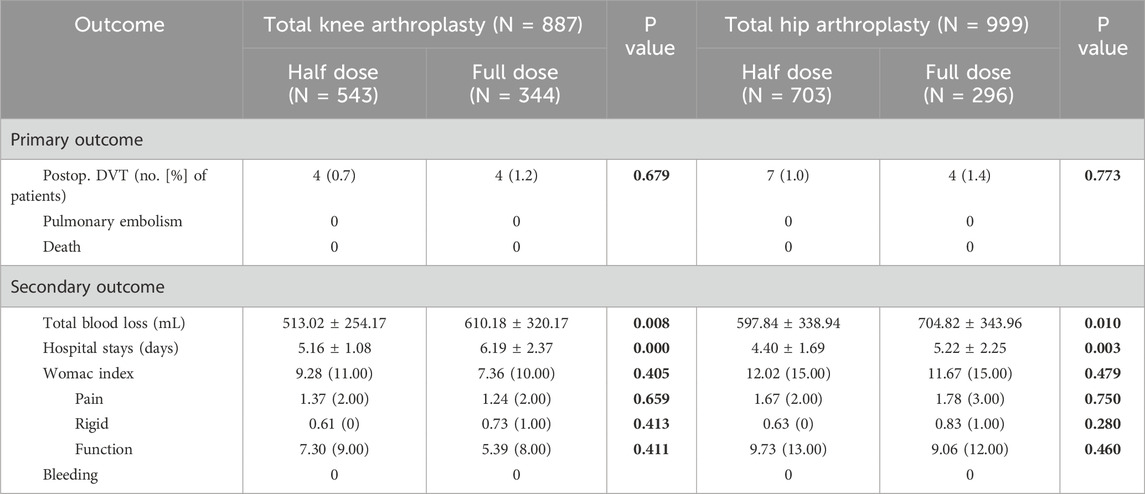The image size is (1145, 494).
Task: Click the "Full dose (N = 344)" subheader
Action: click(516, 82)
